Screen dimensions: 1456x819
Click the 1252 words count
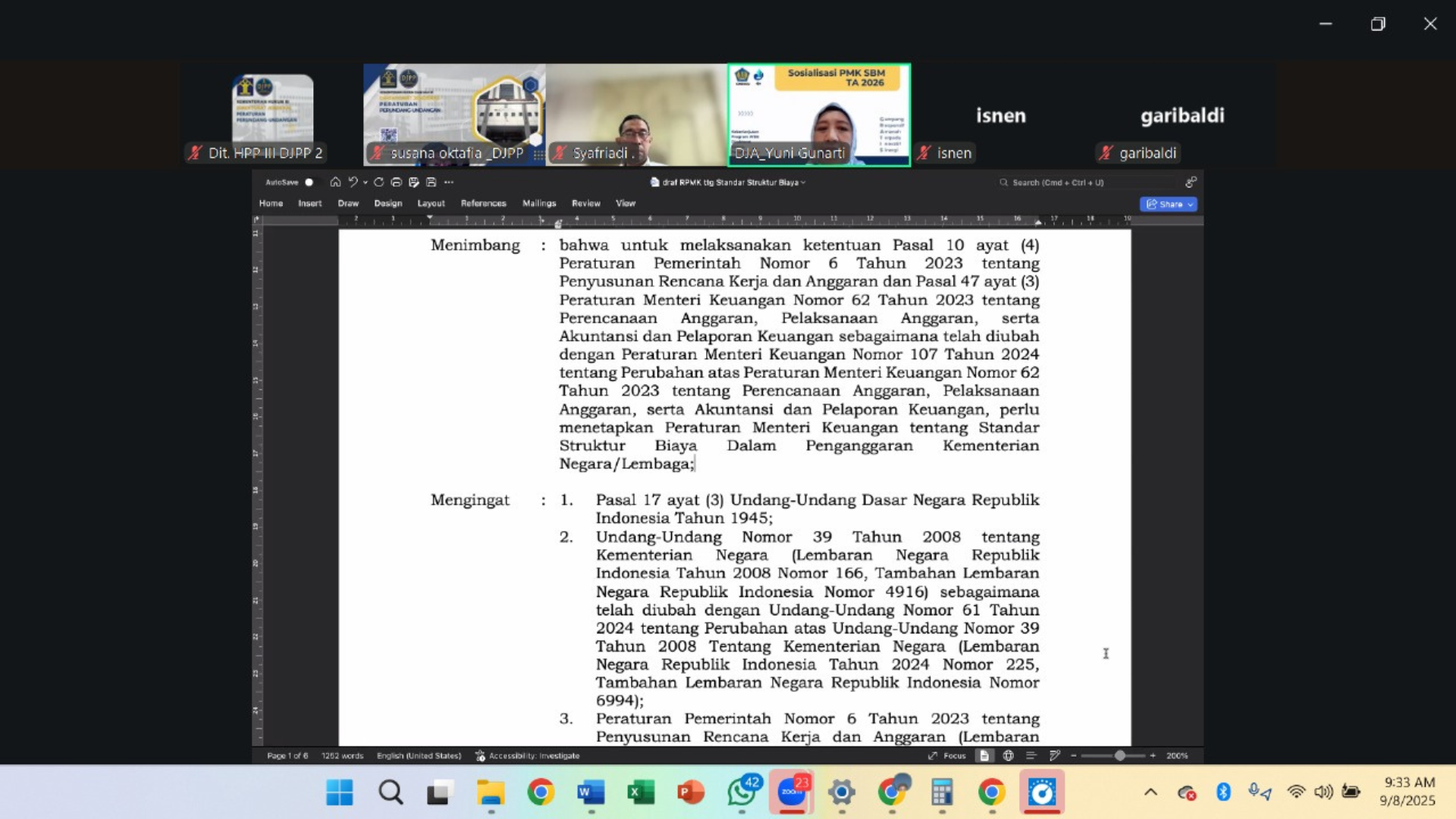pyautogui.click(x=342, y=755)
